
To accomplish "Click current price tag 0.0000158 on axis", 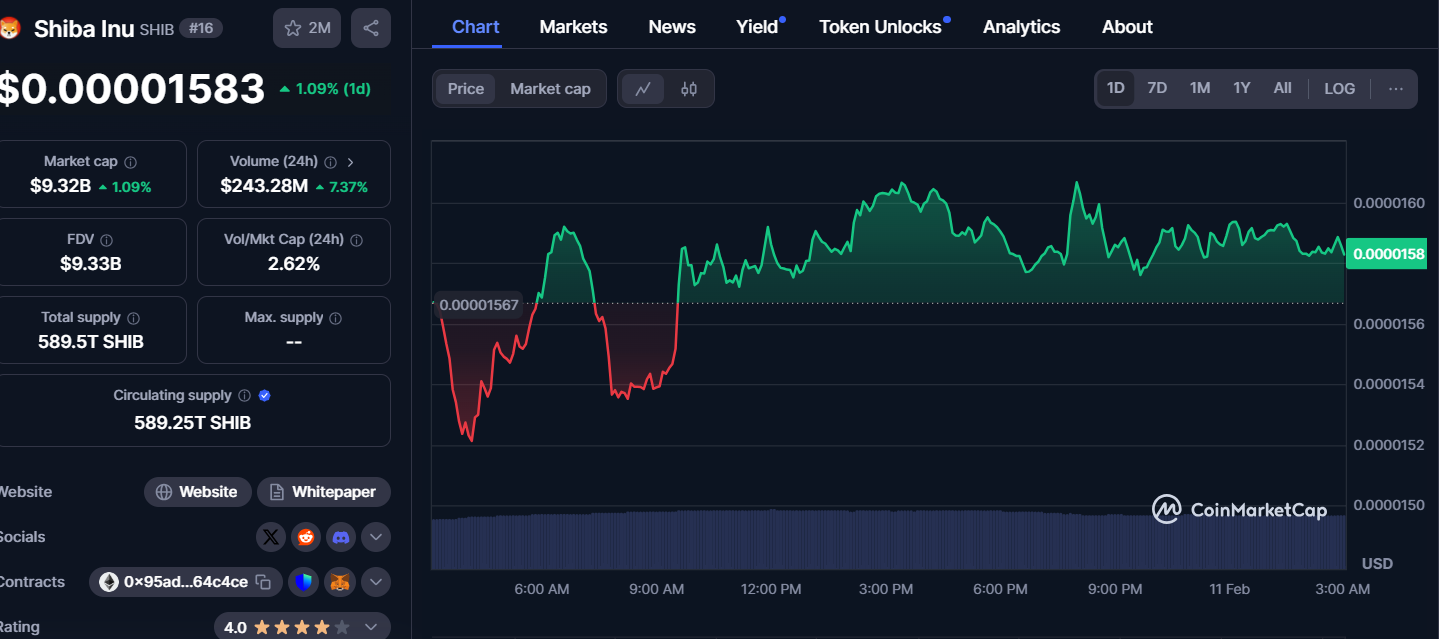I will click(1388, 254).
